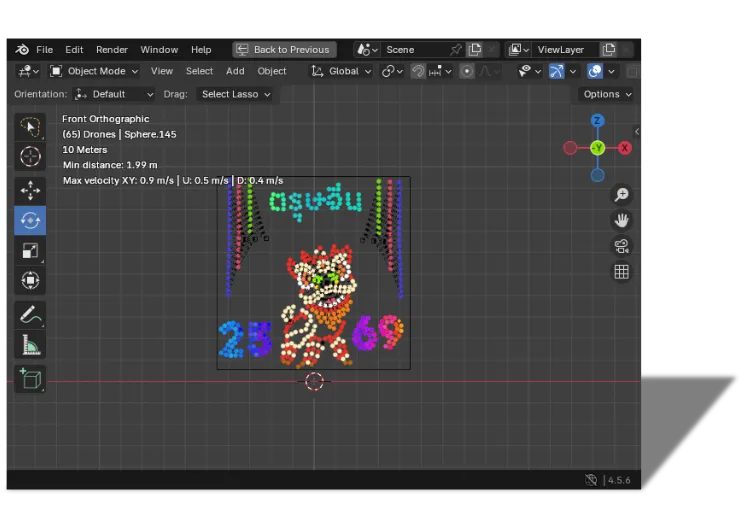
Task: Open gizmo options dropdown arrow
Action: (x=572, y=72)
